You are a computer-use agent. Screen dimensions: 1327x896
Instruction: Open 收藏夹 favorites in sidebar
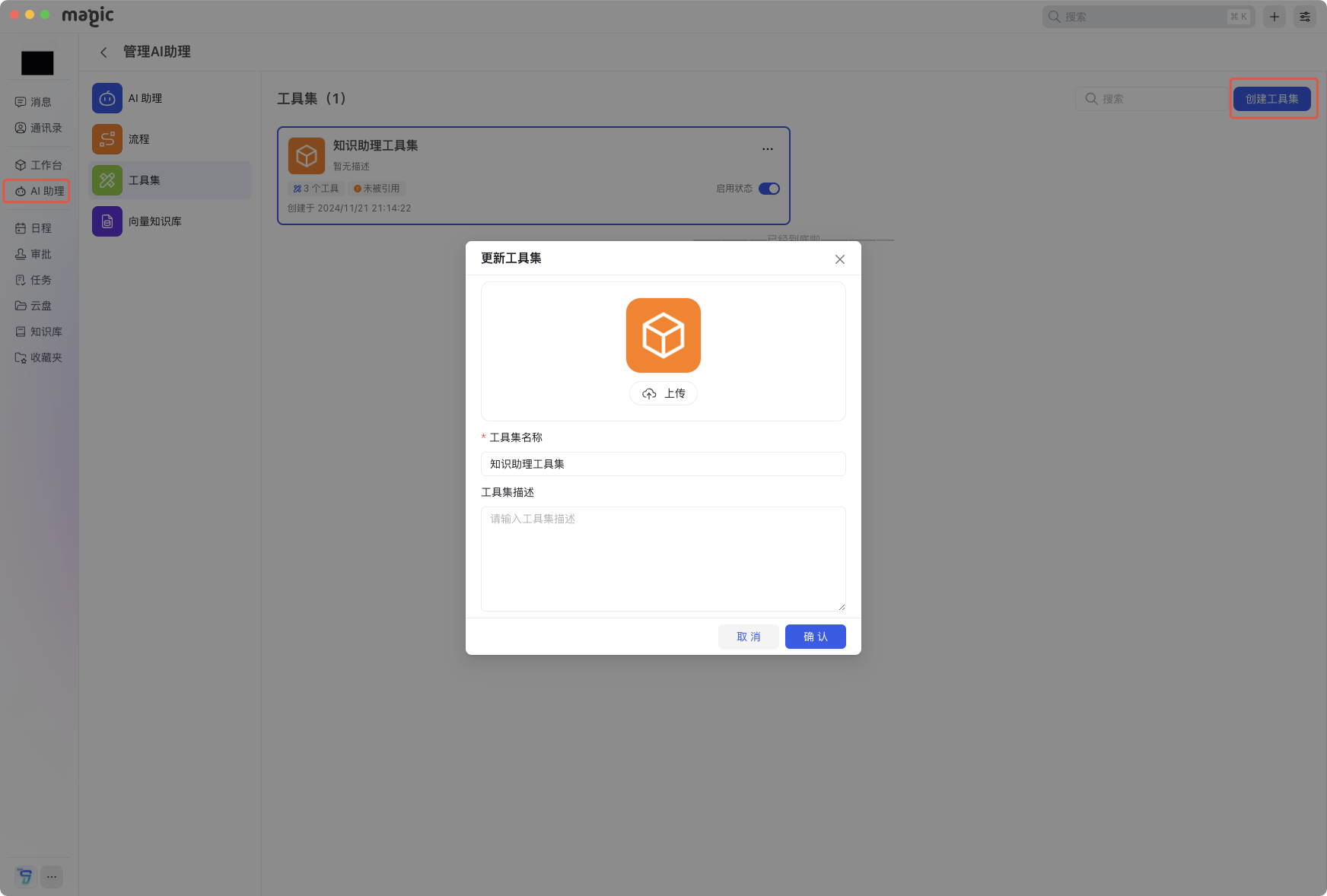pyautogui.click(x=39, y=357)
